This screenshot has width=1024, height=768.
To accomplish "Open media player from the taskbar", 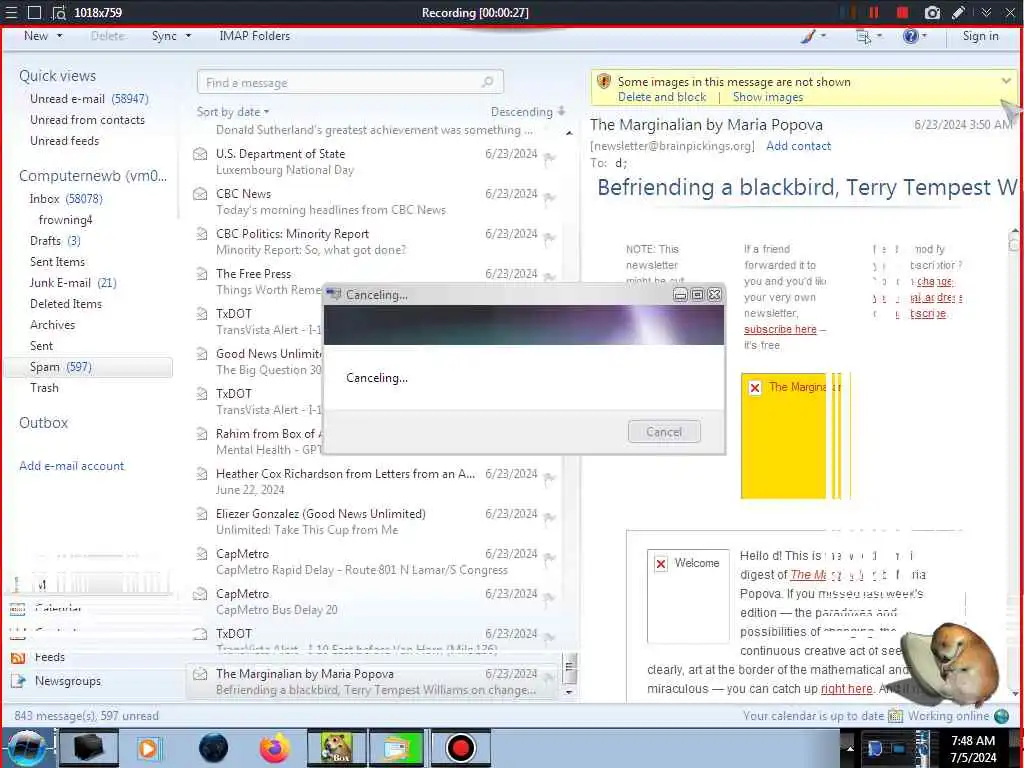I will point(148,748).
